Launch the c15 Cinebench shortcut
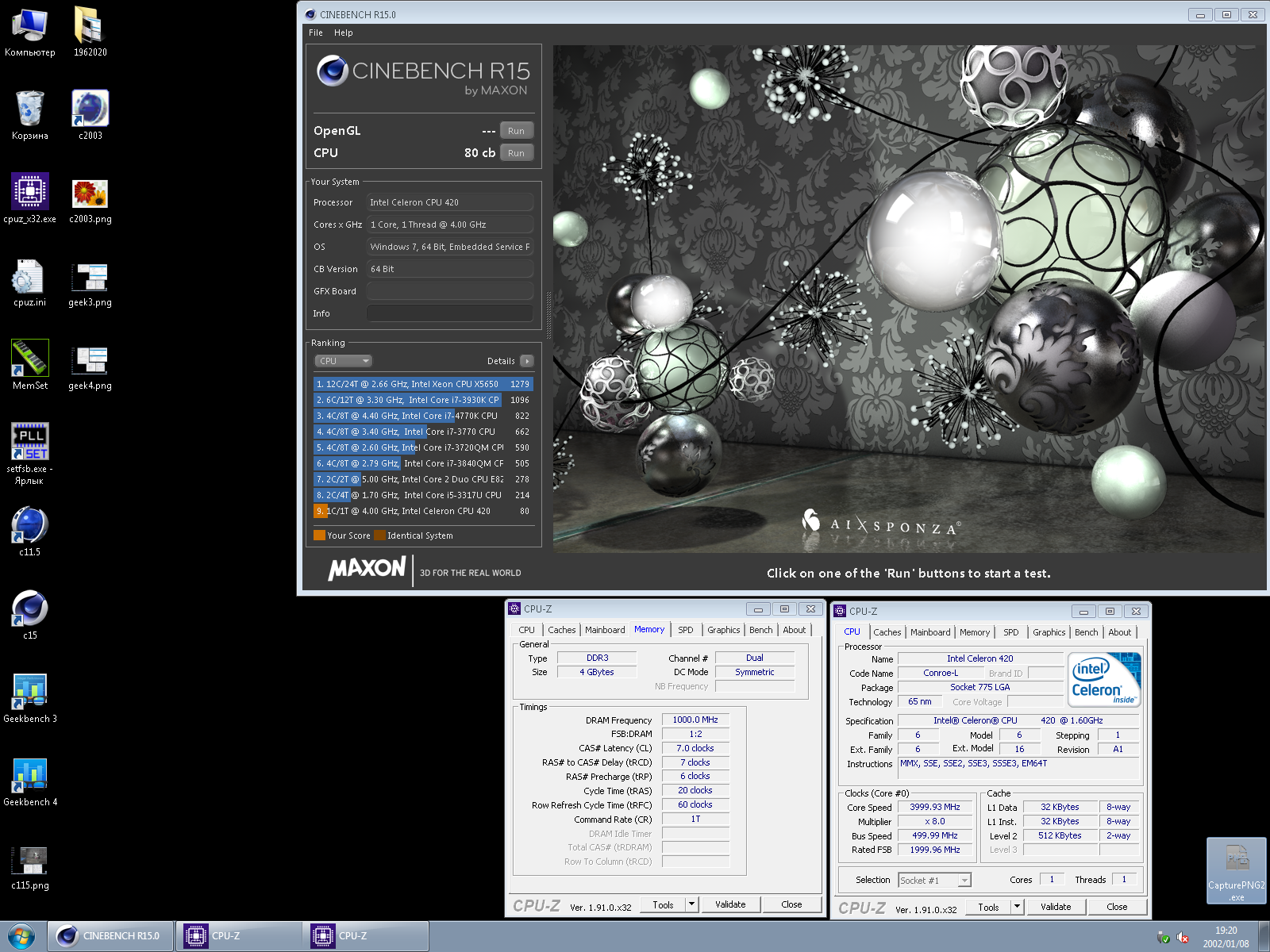Viewport: 1270px width, 952px height. point(30,615)
